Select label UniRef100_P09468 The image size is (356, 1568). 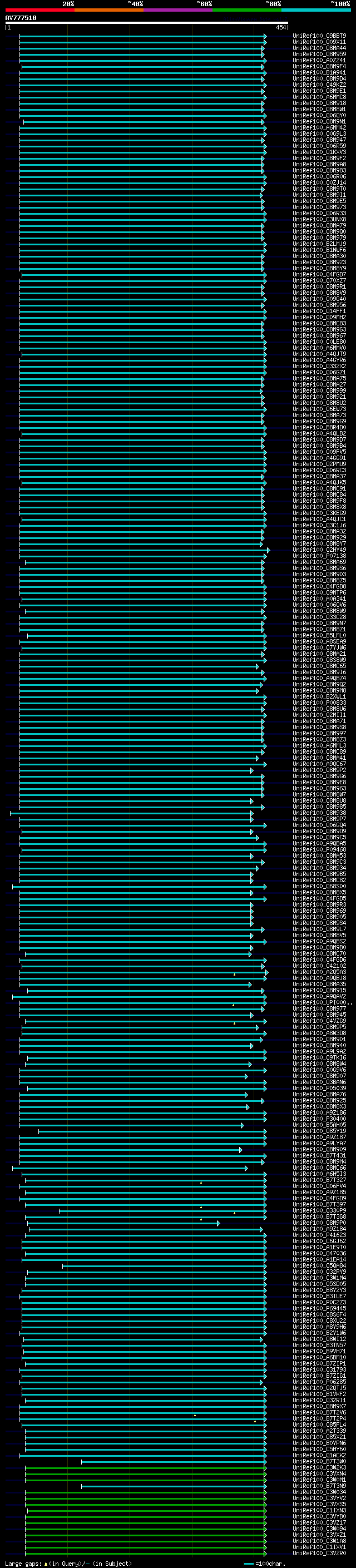319,849
